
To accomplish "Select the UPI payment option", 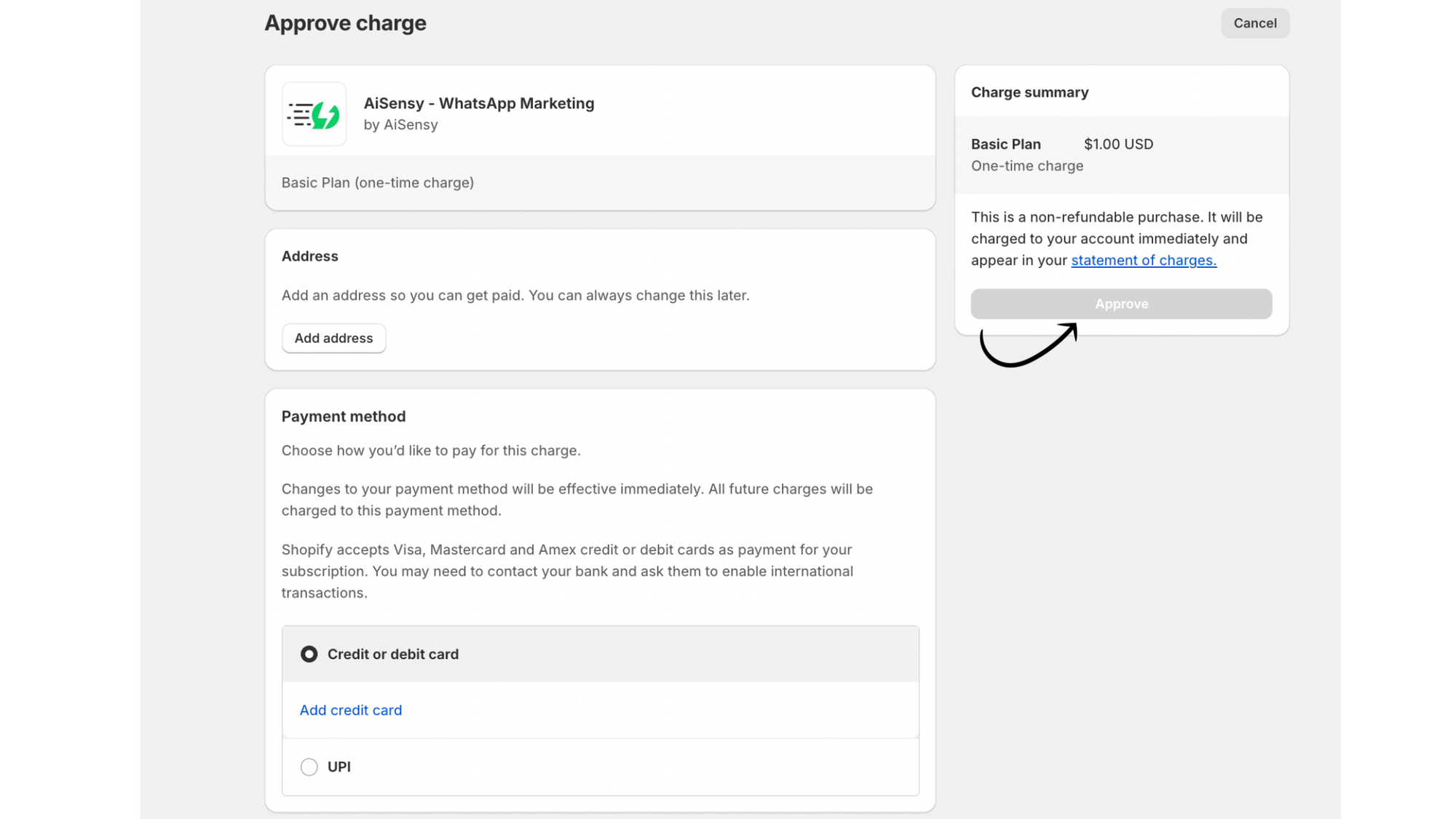I will pos(309,767).
